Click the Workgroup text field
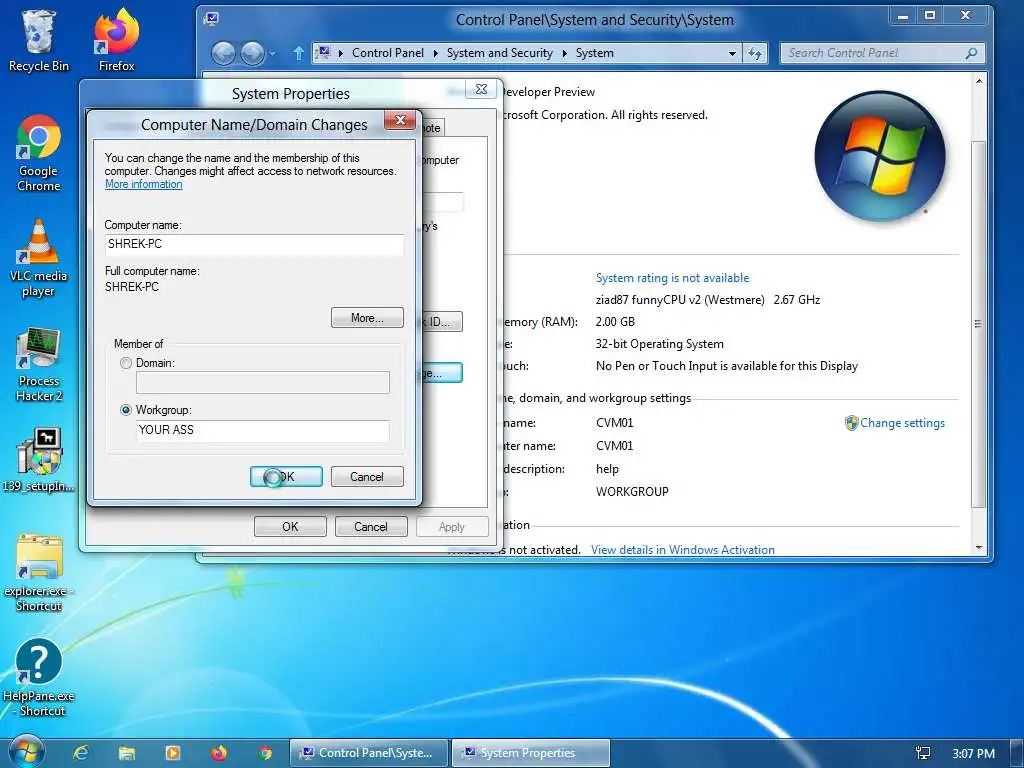The height and width of the screenshot is (768, 1024). tap(263, 430)
